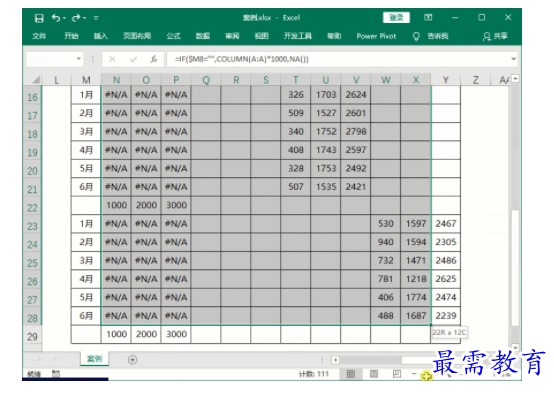Click the 登录 sign-in button

pyautogui.click(x=396, y=17)
